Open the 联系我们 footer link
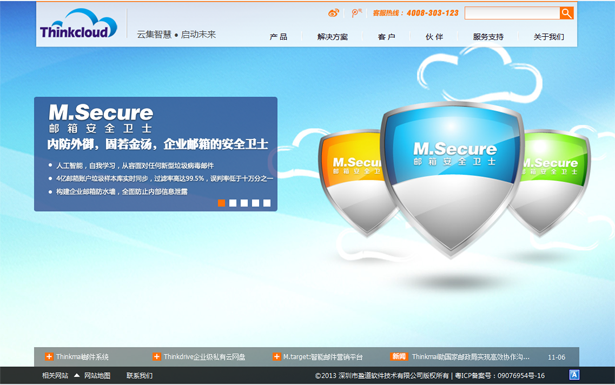This screenshot has height=385, width=615. tap(139, 376)
